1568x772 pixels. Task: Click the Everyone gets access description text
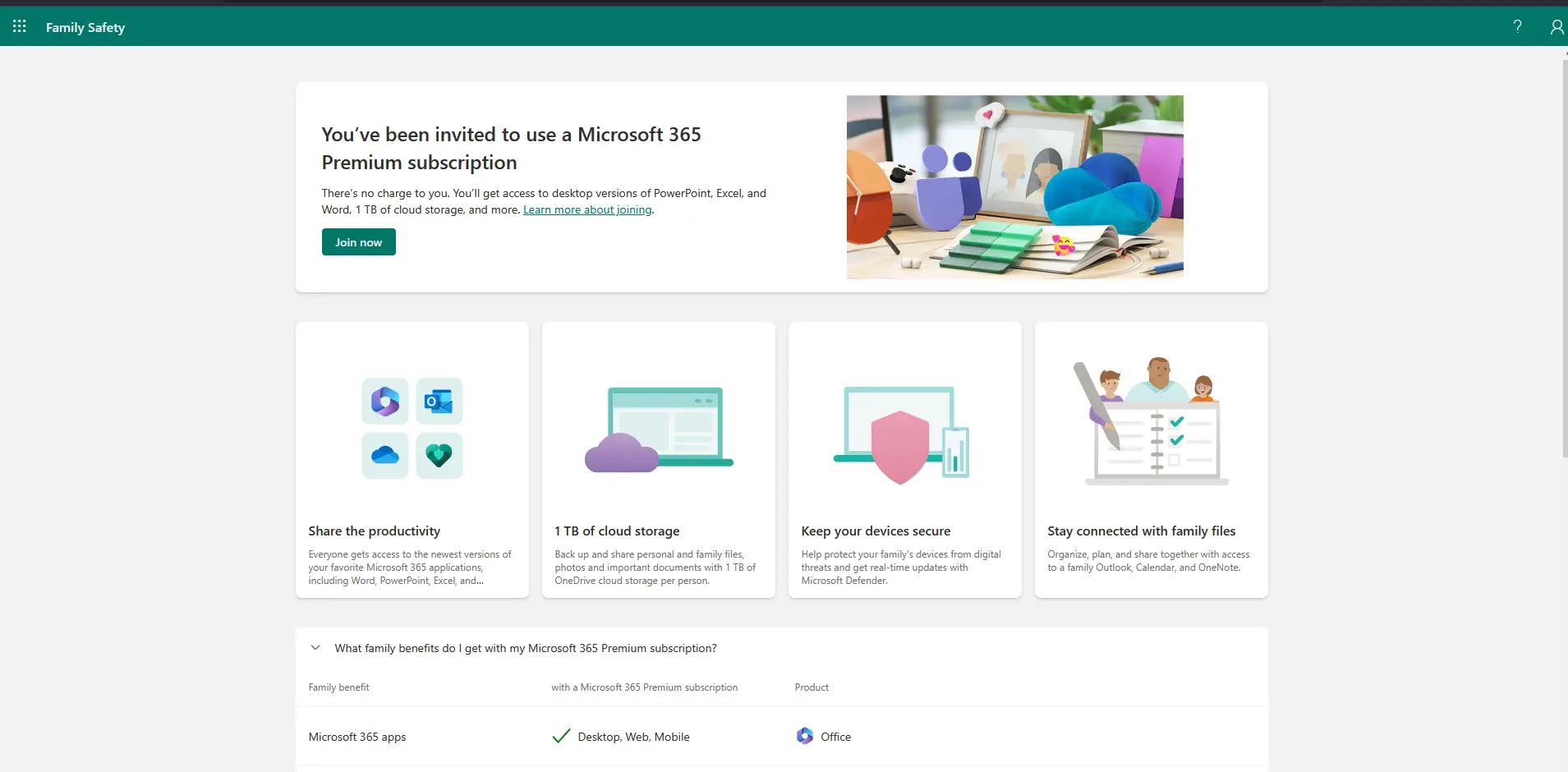click(410, 568)
